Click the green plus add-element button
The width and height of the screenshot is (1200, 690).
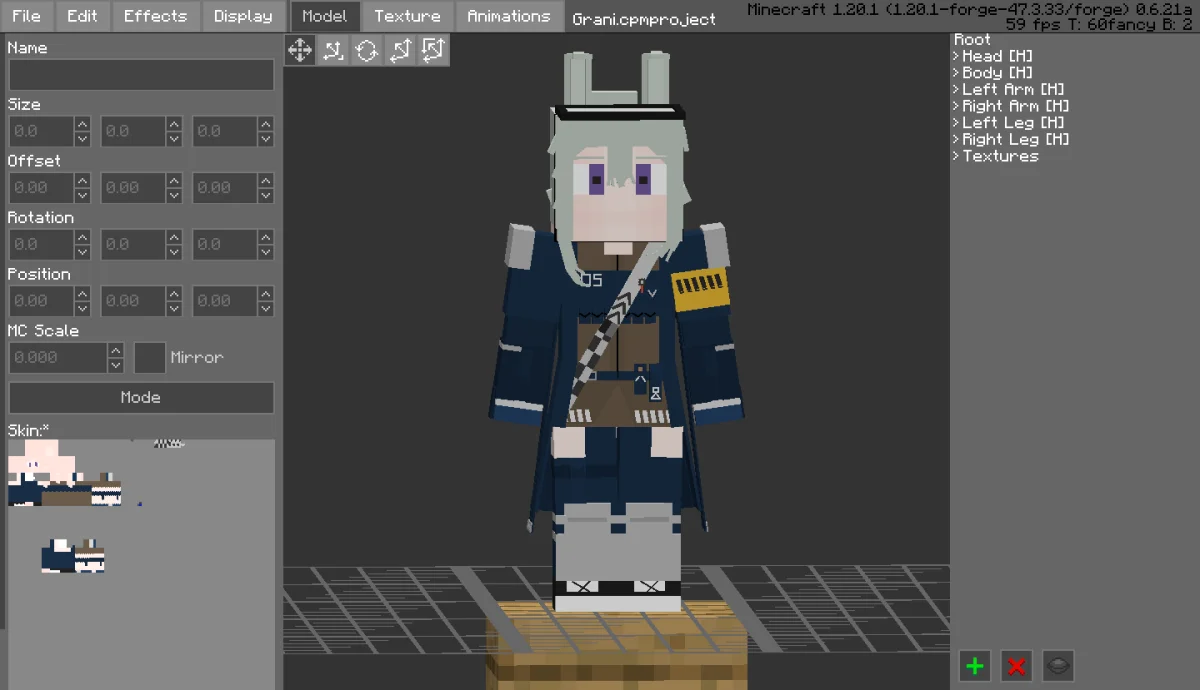(x=975, y=665)
